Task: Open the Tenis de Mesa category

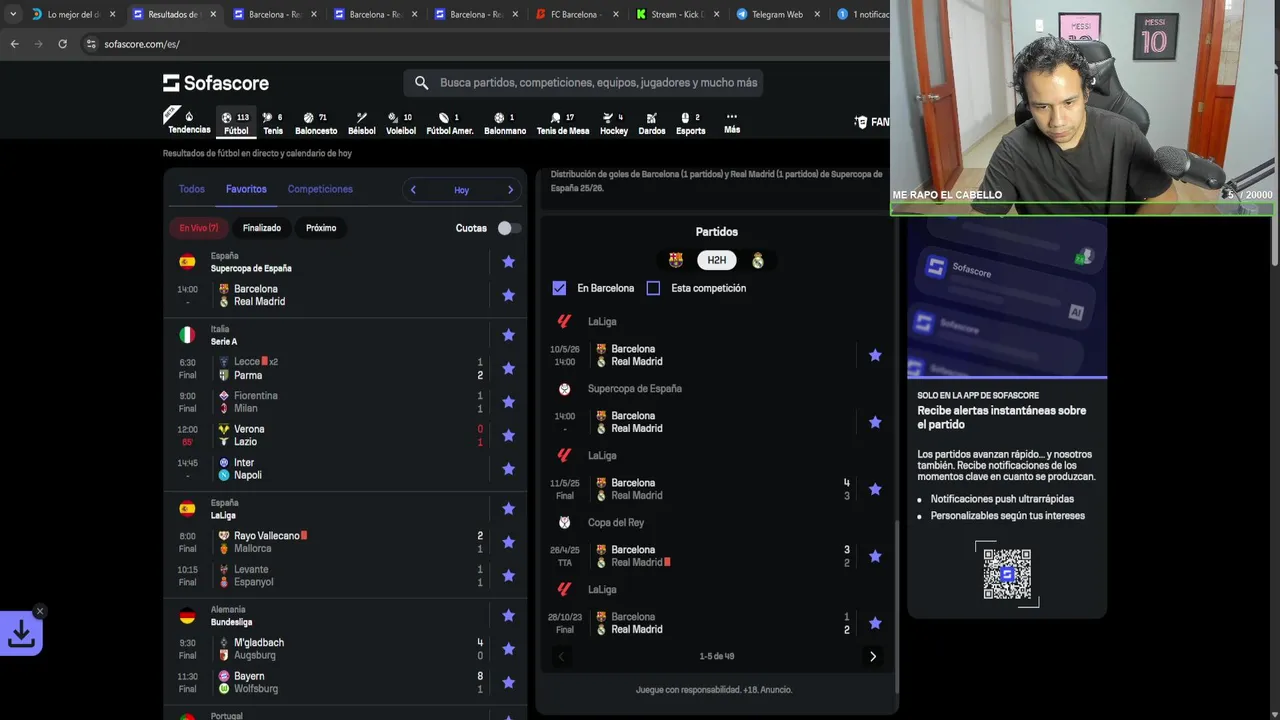Action: click(563, 122)
